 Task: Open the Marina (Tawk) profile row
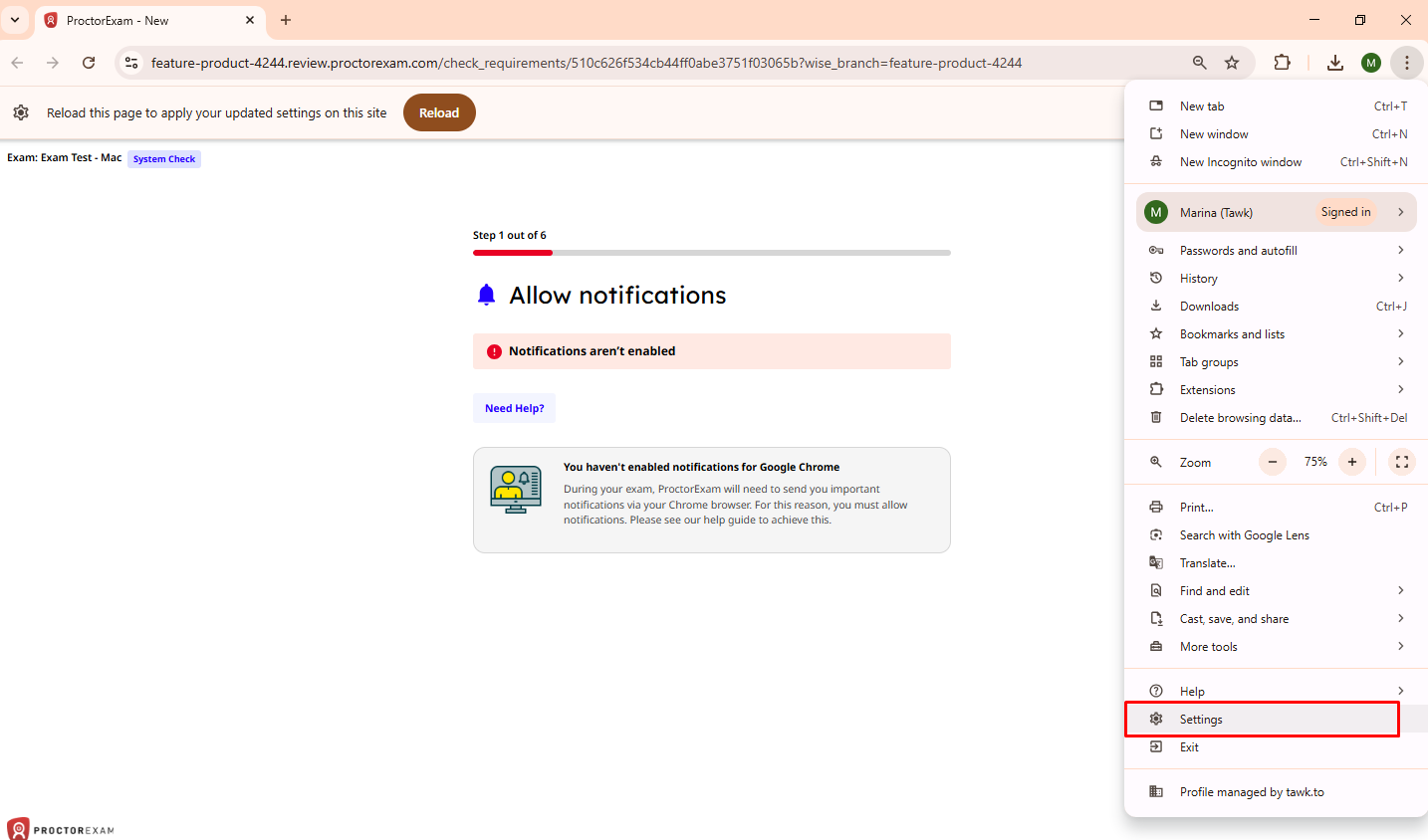1277,212
